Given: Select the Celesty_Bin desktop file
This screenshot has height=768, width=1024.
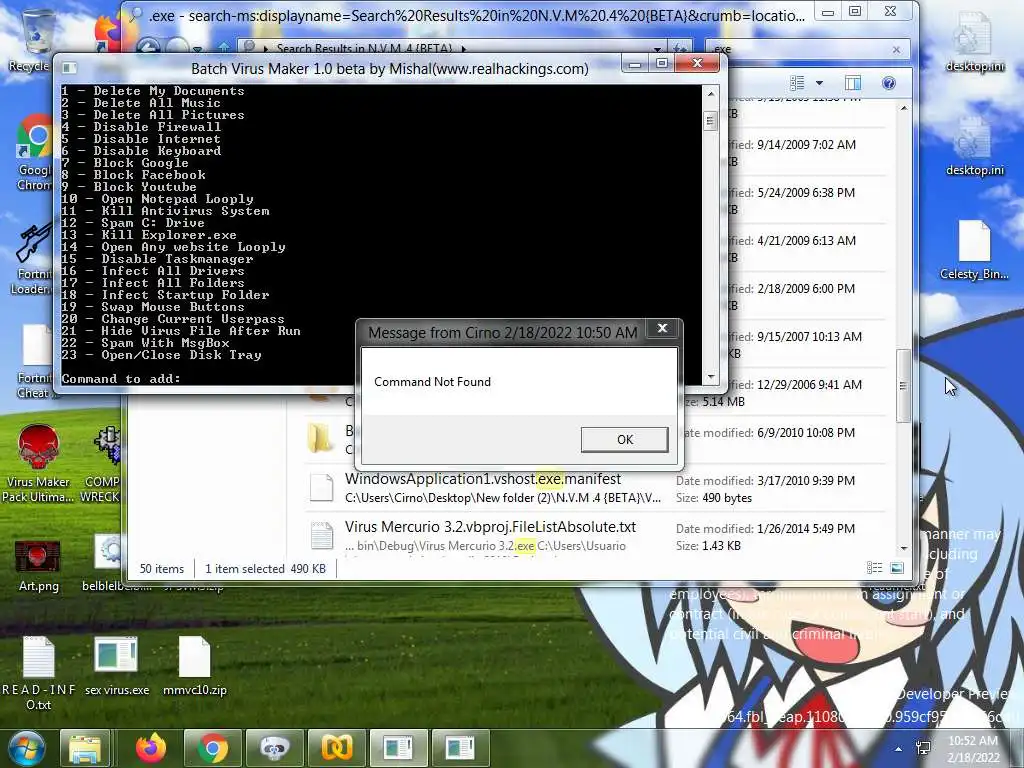Looking at the screenshot, I should 974,251.
